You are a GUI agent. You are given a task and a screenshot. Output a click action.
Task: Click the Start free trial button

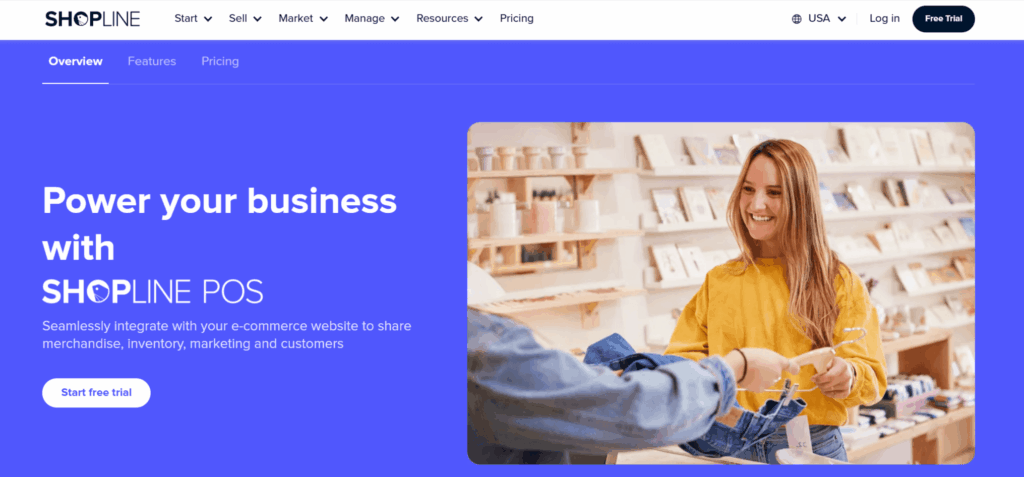tap(96, 393)
